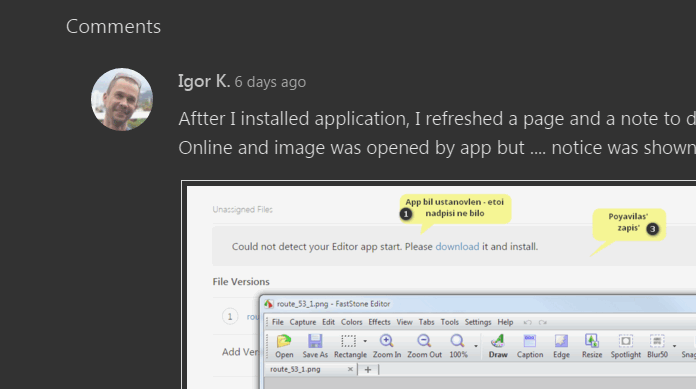This screenshot has width=696, height=389.
Task: Add a Caption using the toolbar icon
Action: click(x=530, y=341)
